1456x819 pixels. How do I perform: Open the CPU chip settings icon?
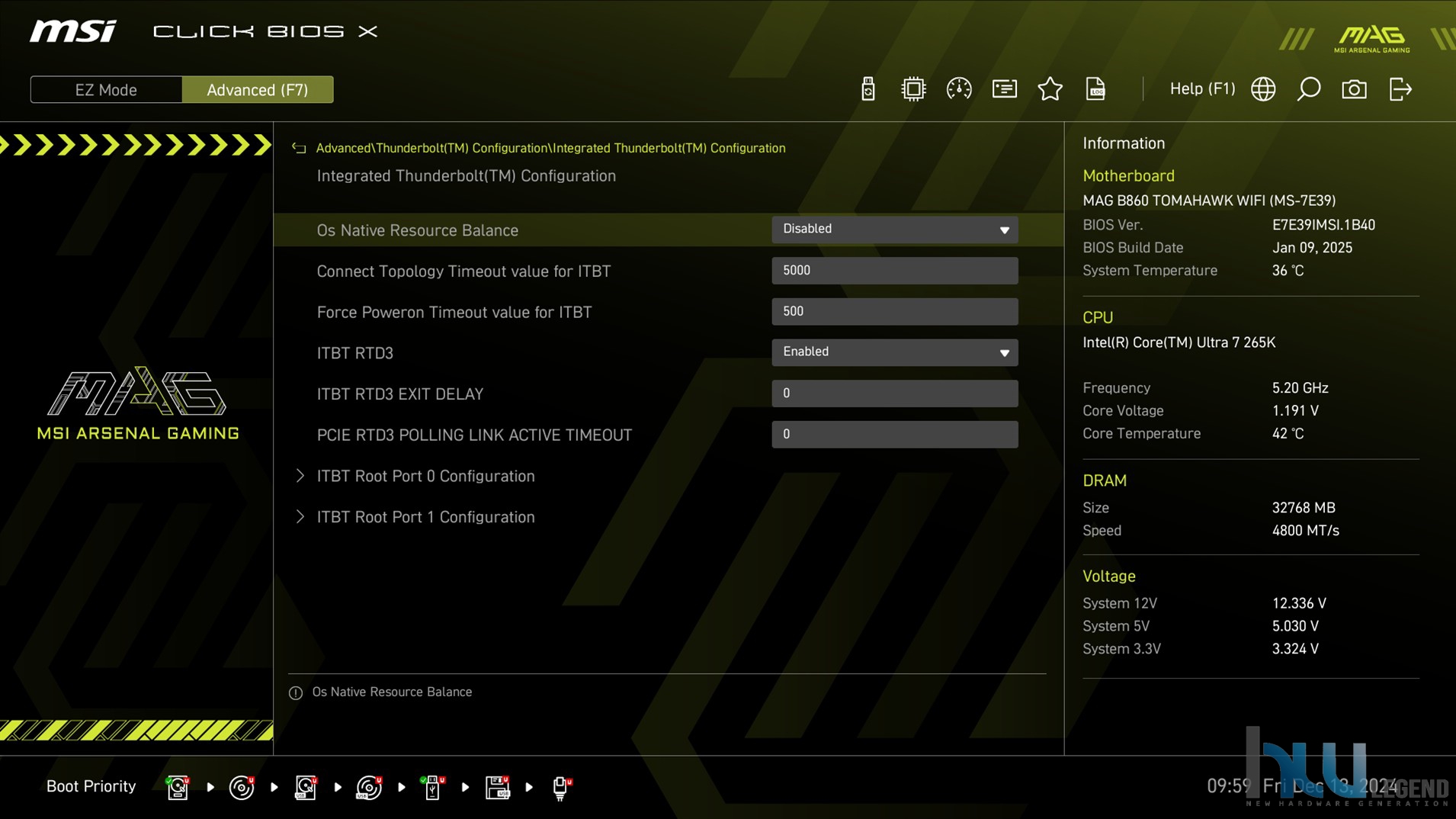912,89
